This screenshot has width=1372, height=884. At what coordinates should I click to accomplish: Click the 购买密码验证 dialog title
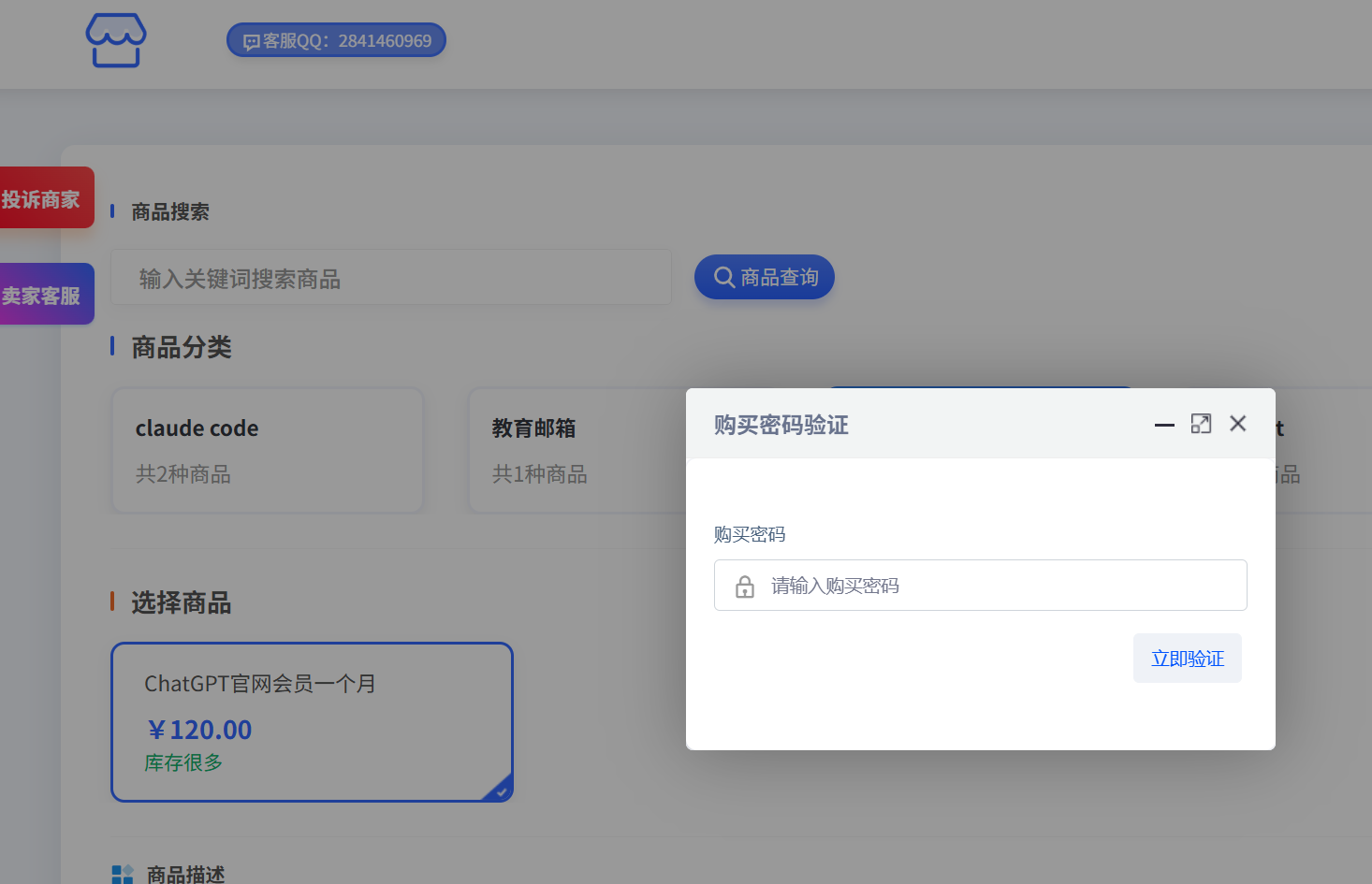coord(781,425)
